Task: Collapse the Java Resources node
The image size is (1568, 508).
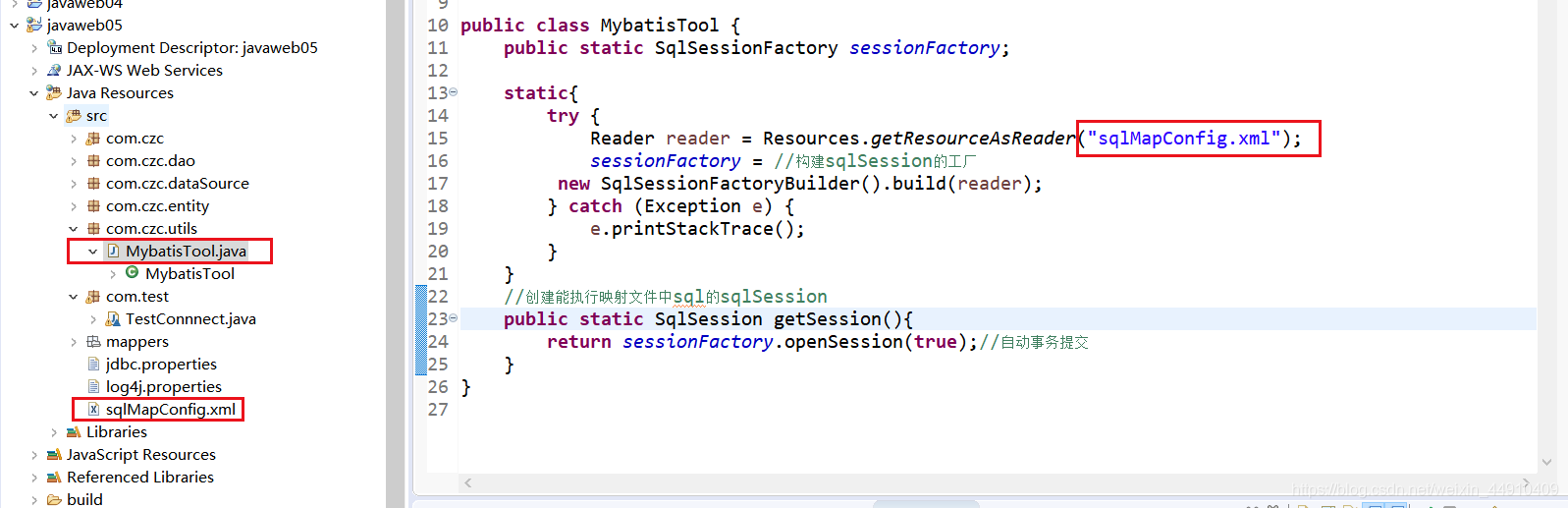Action: (34, 93)
